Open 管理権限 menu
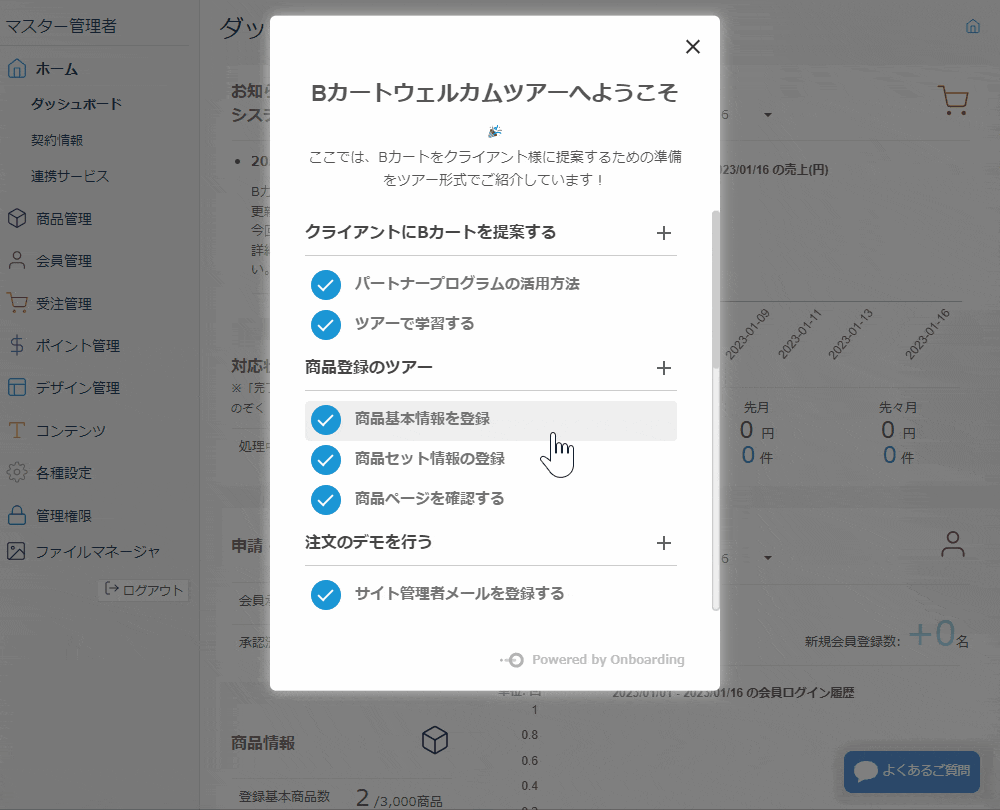The height and width of the screenshot is (810, 1000). click(x=64, y=515)
